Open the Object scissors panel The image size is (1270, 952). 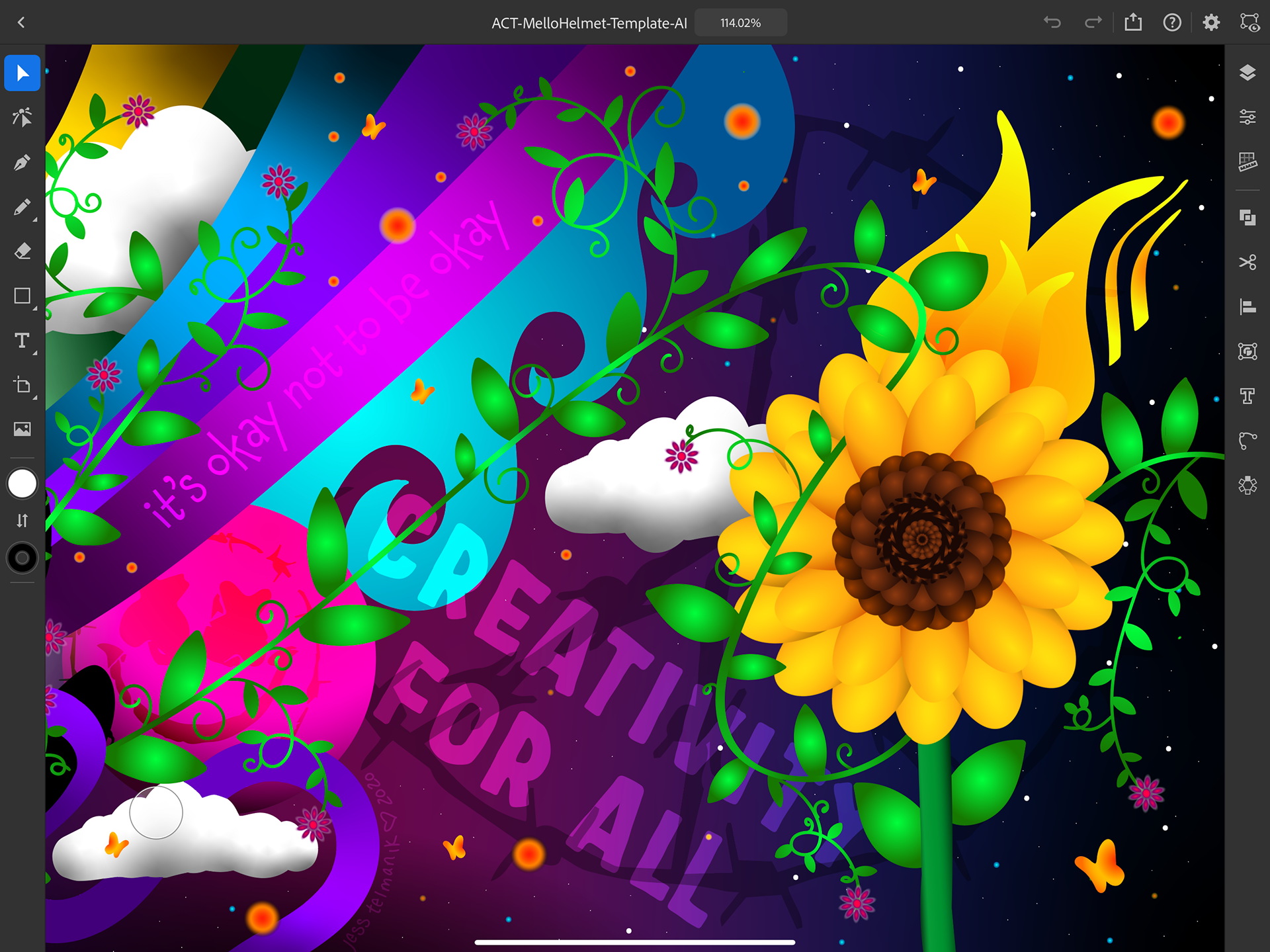coord(1248,262)
